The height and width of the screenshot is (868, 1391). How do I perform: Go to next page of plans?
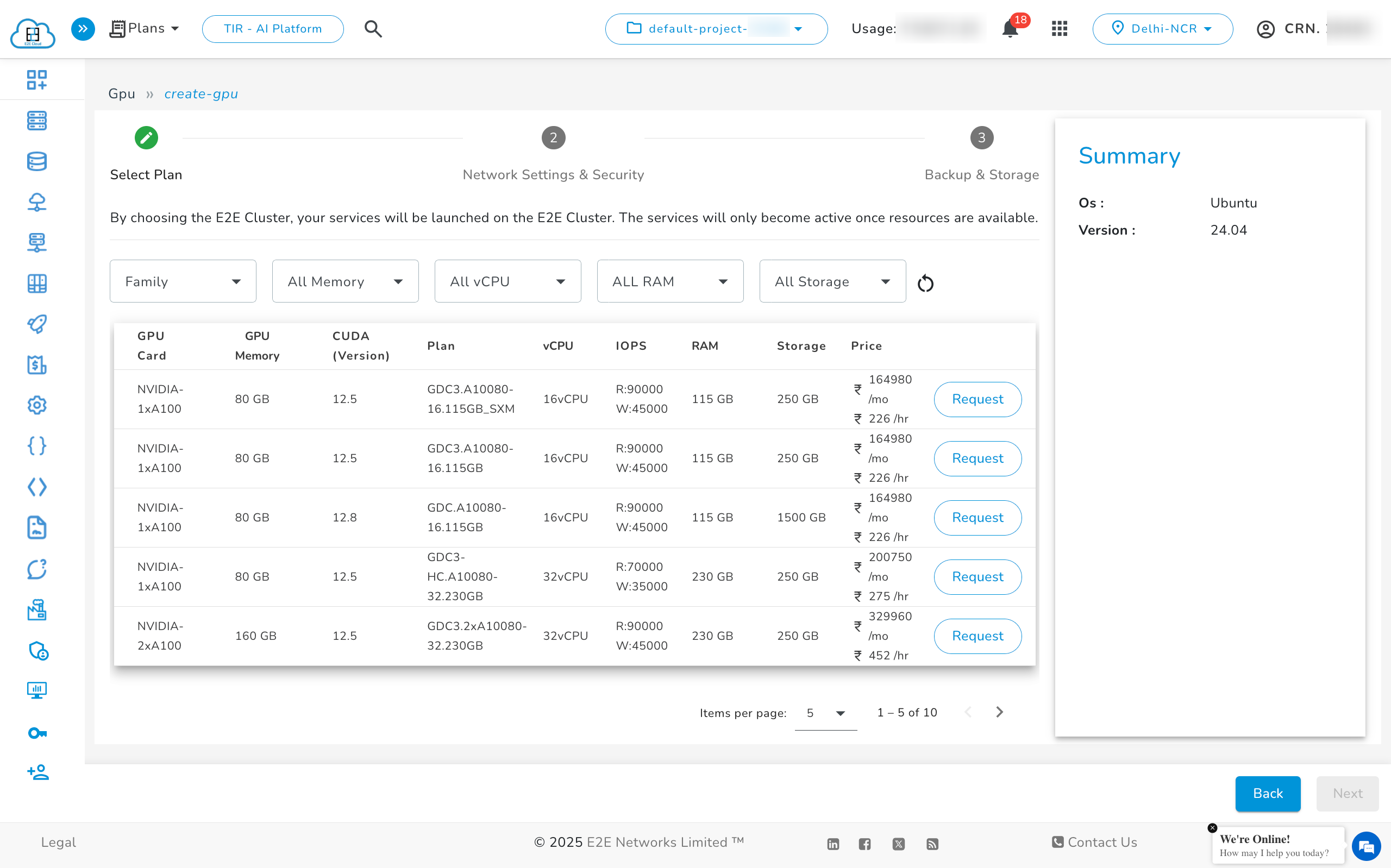point(999,712)
